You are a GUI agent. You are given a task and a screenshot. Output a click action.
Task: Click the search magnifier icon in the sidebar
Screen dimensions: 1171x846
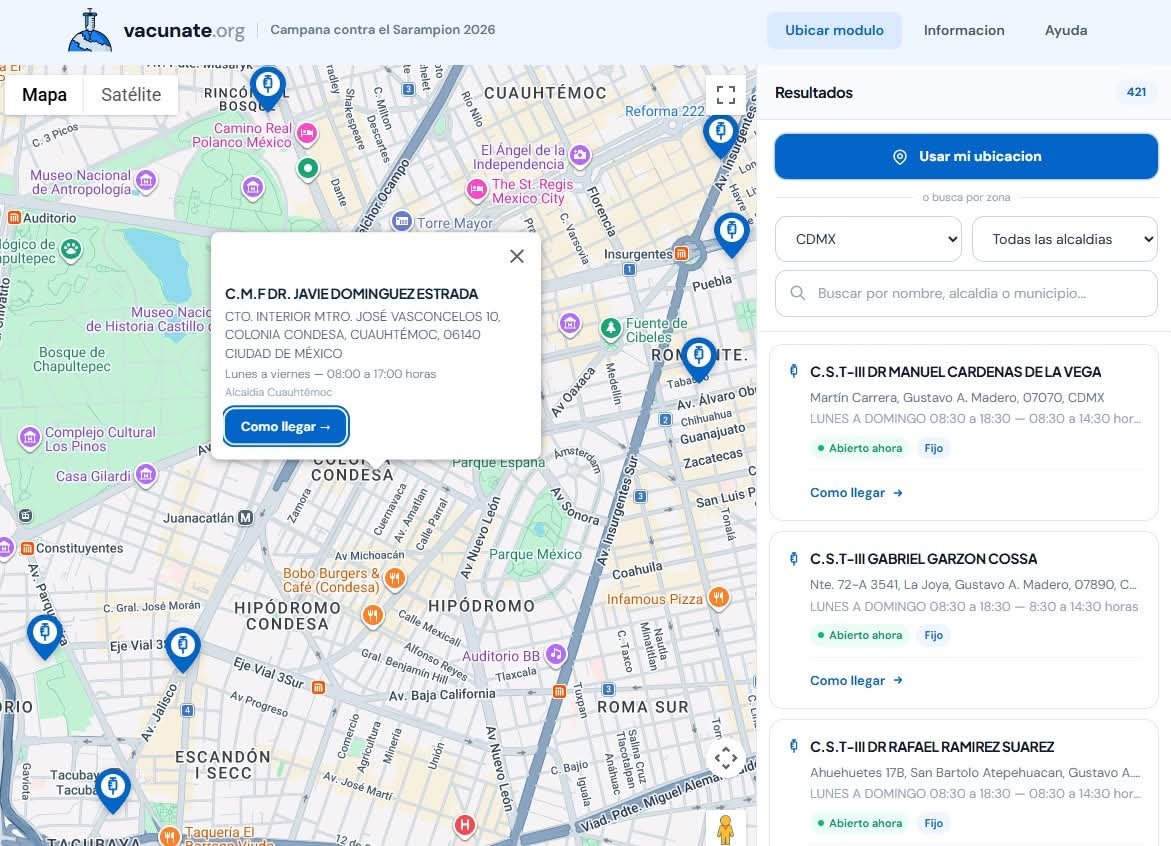tap(797, 293)
